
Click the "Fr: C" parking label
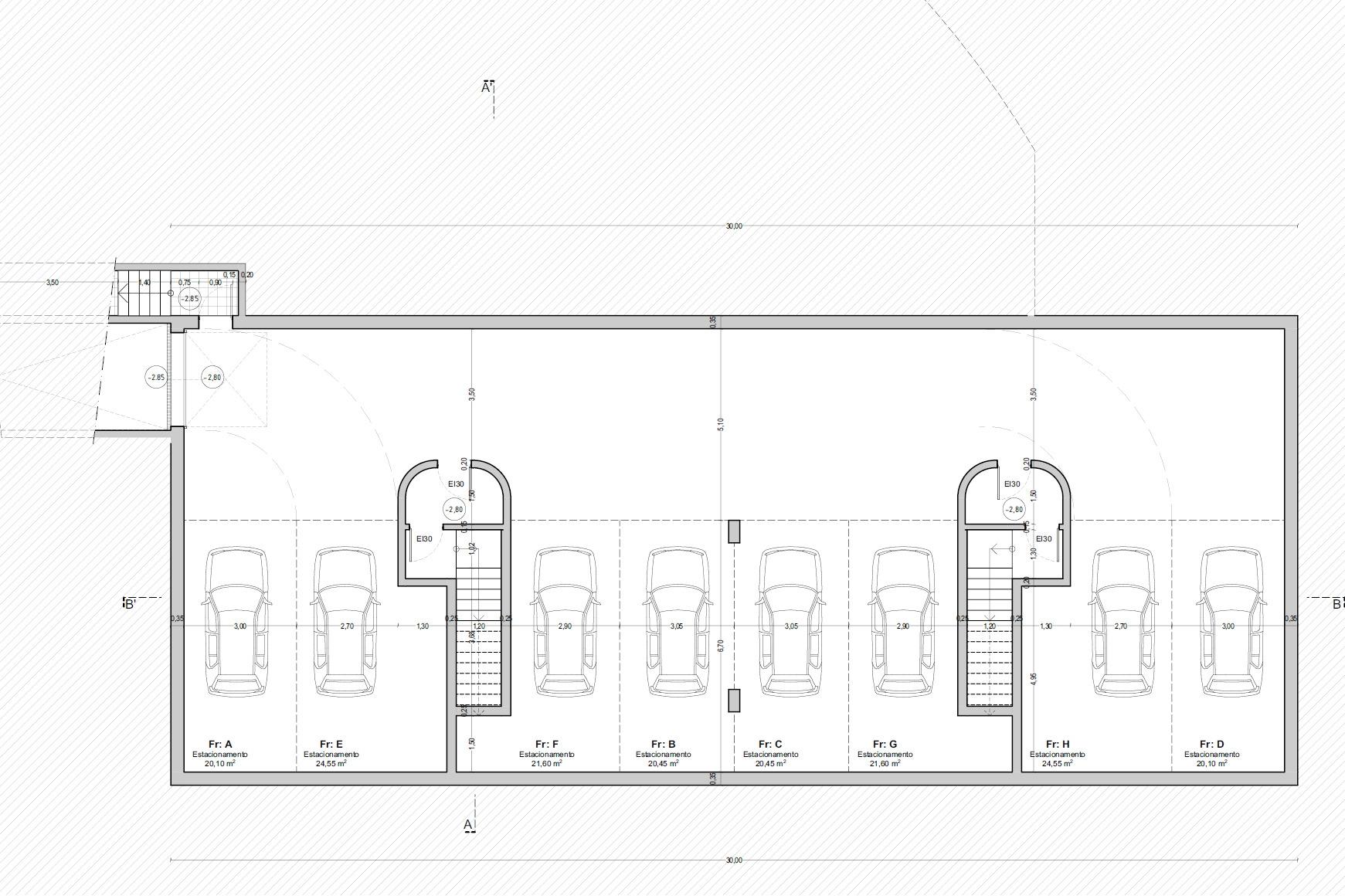770,745
